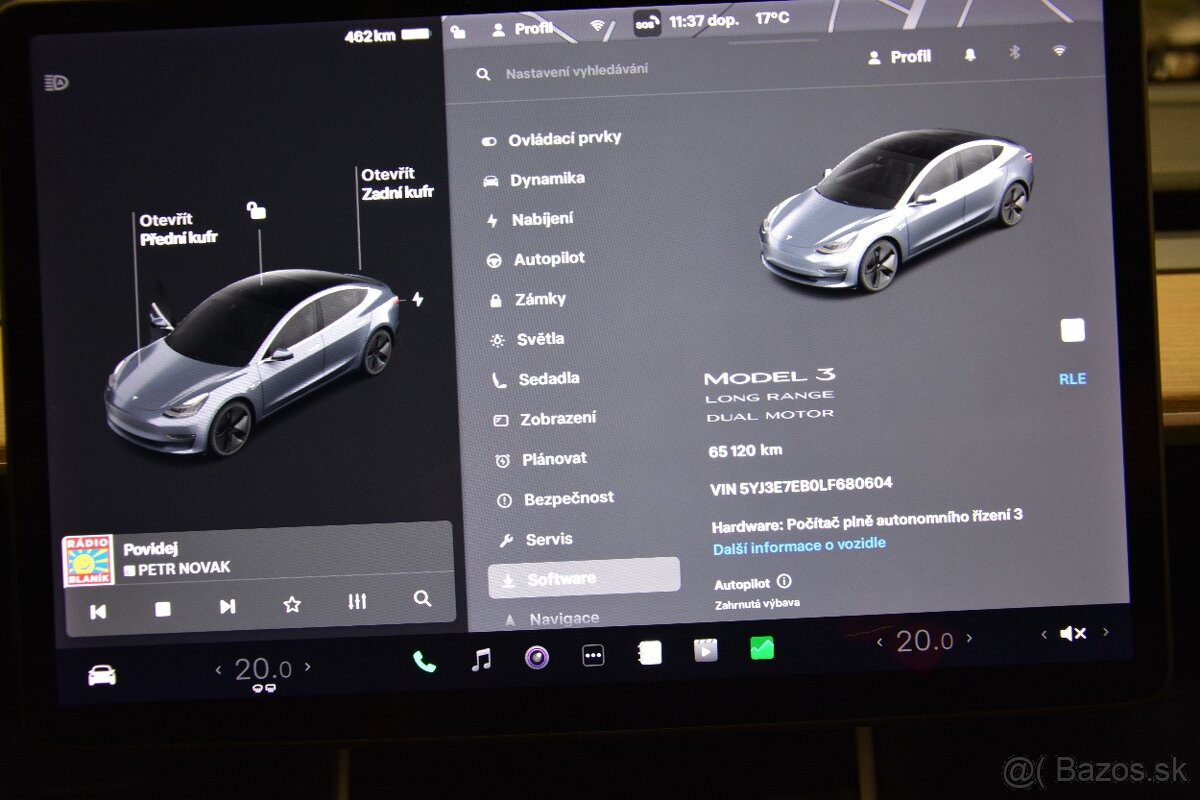The height and width of the screenshot is (800, 1200).
Task: Open the charge port via lightning icon
Action: (419, 296)
